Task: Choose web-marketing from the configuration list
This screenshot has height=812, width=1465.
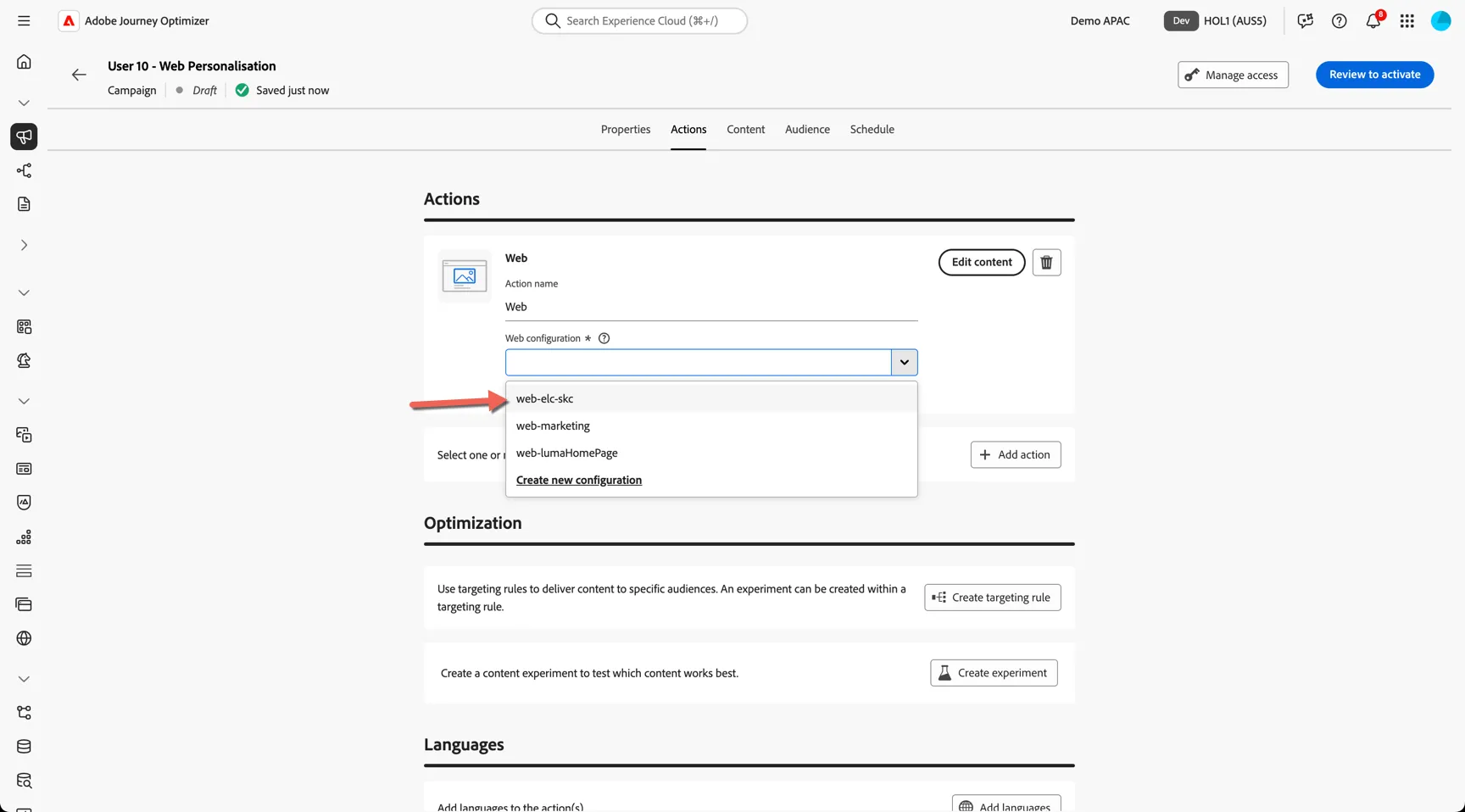Action: pyautogui.click(x=711, y=425)
